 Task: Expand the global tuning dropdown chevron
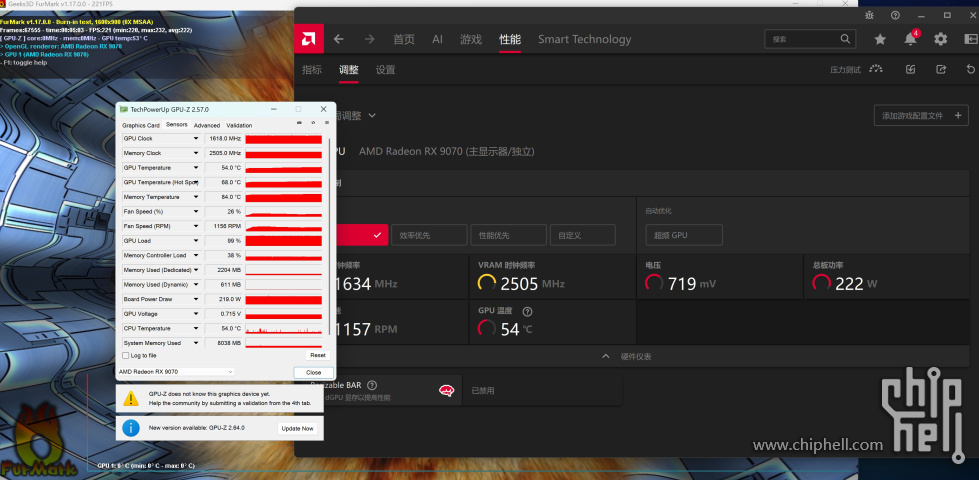coord(372,115)
